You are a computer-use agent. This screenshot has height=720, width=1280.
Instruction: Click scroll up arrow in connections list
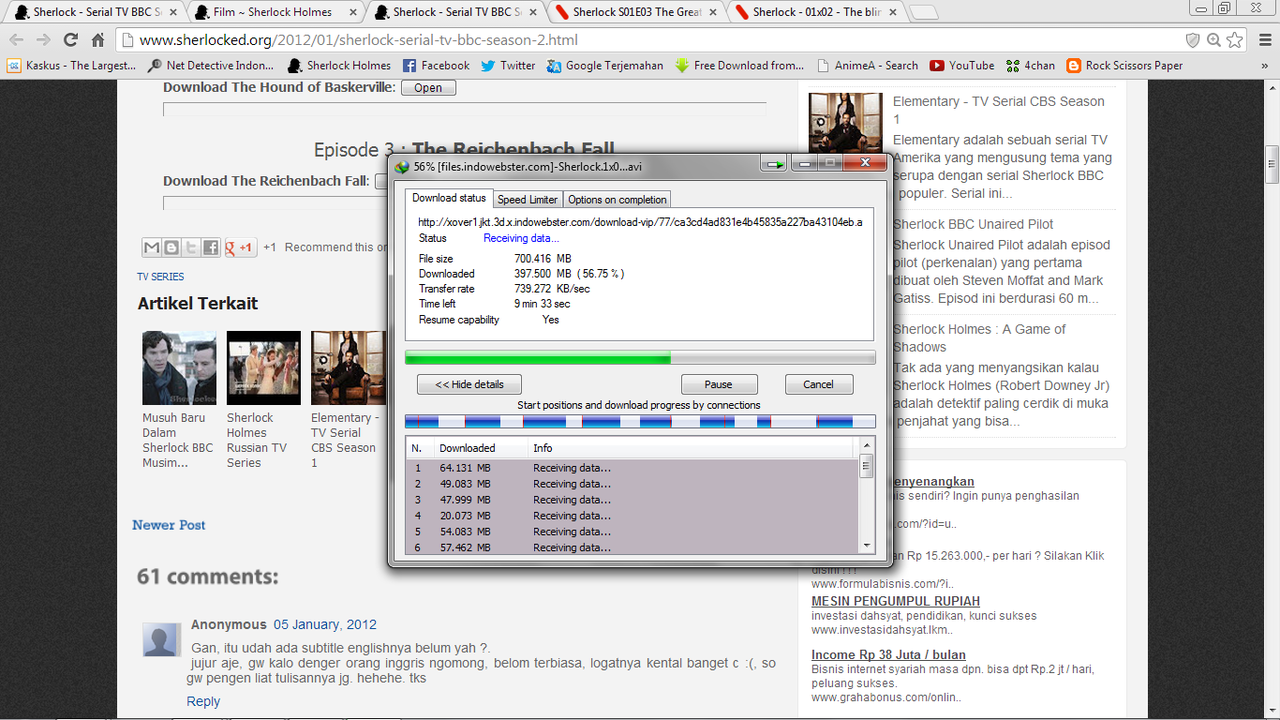(x=866, y=446)
